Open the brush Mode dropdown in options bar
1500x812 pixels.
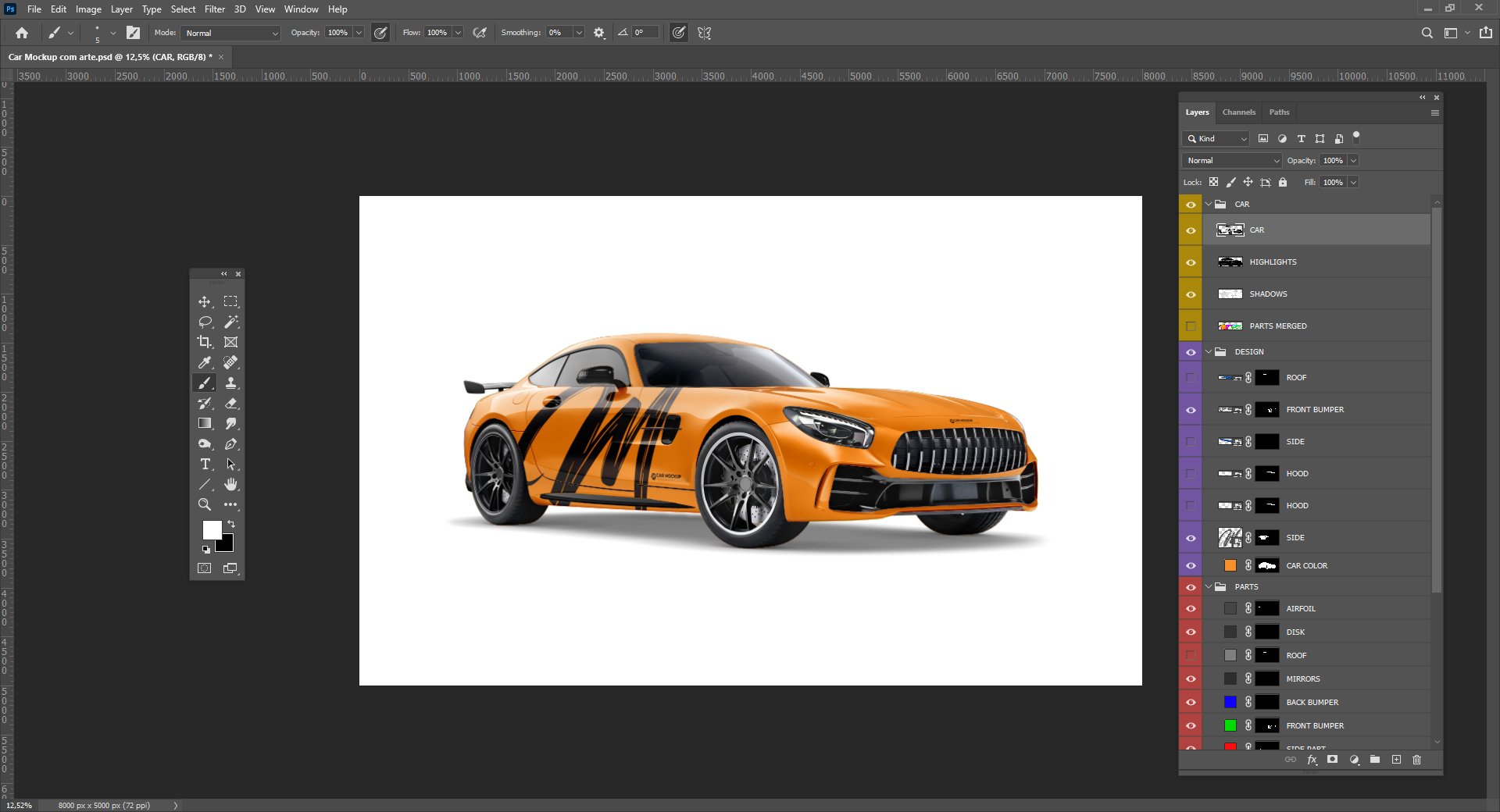pos(230,33)
